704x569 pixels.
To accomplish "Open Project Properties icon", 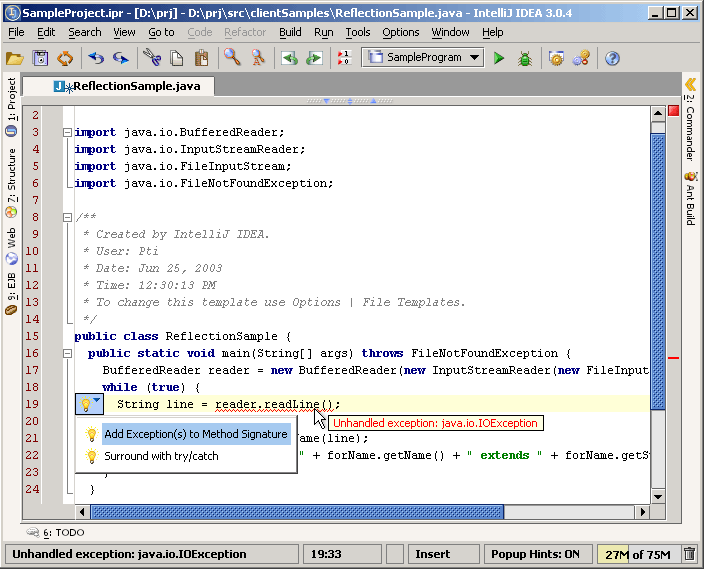I will point(581,58).
